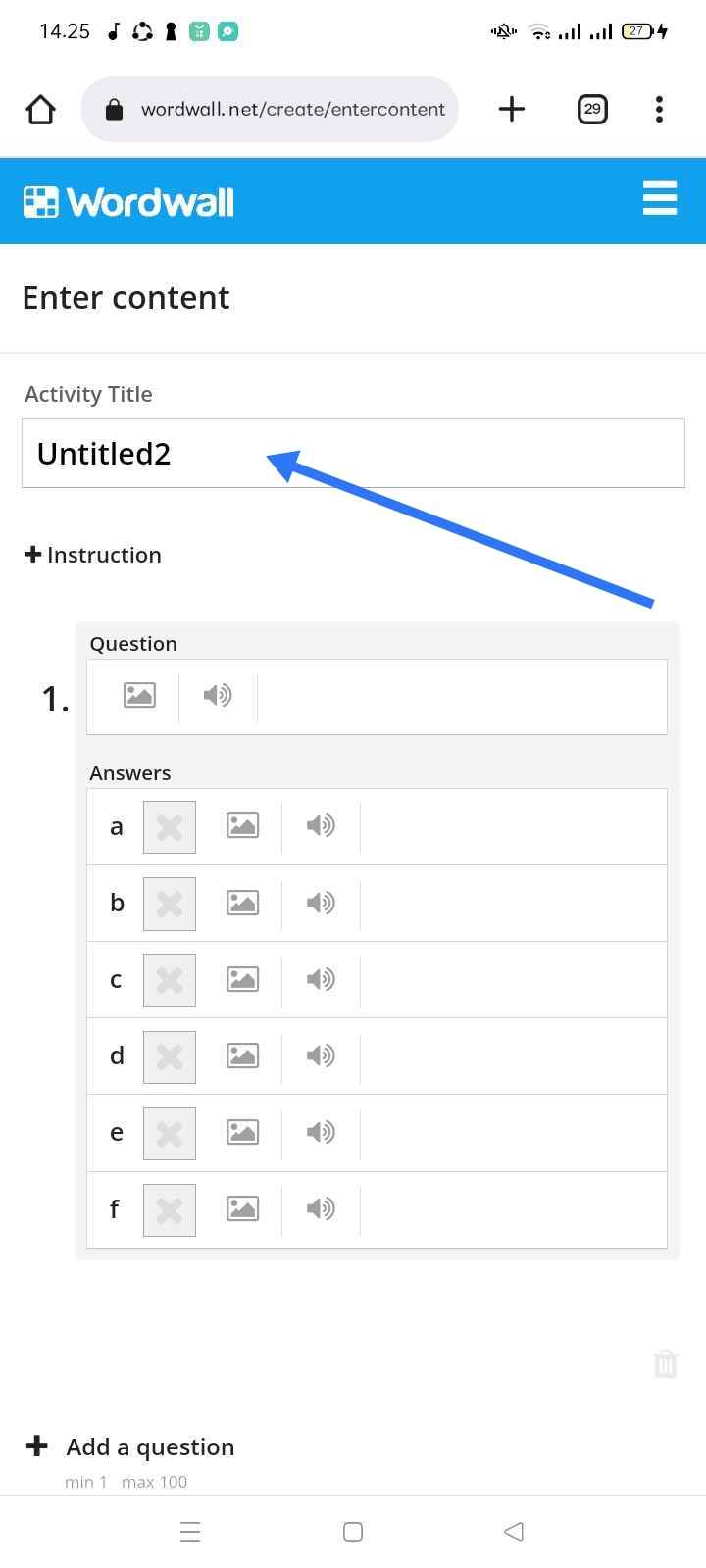Open browser three-dot overflow menu

pos(659,109)
